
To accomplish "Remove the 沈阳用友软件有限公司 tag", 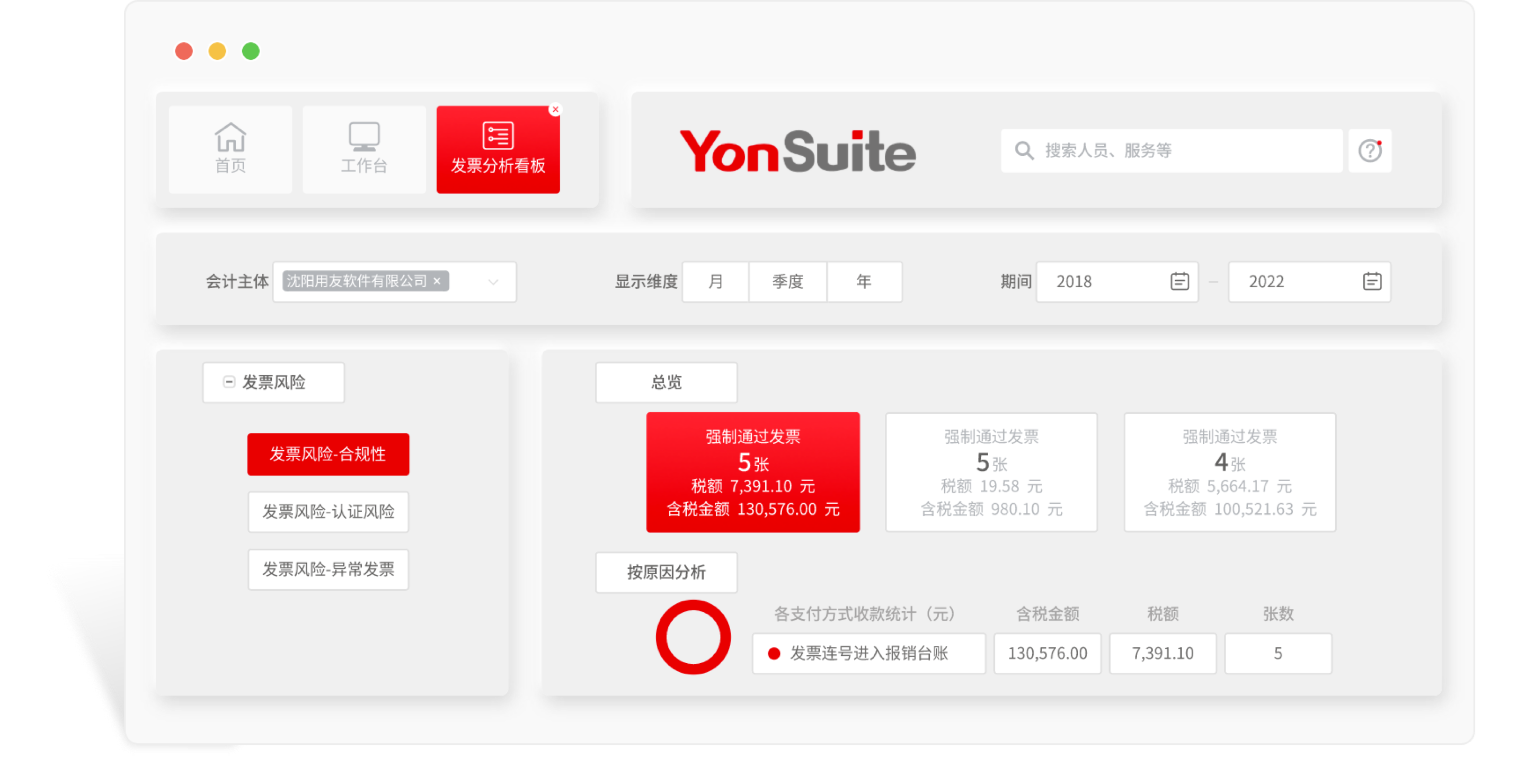I will pyautogui.click(x=437, y=281).
